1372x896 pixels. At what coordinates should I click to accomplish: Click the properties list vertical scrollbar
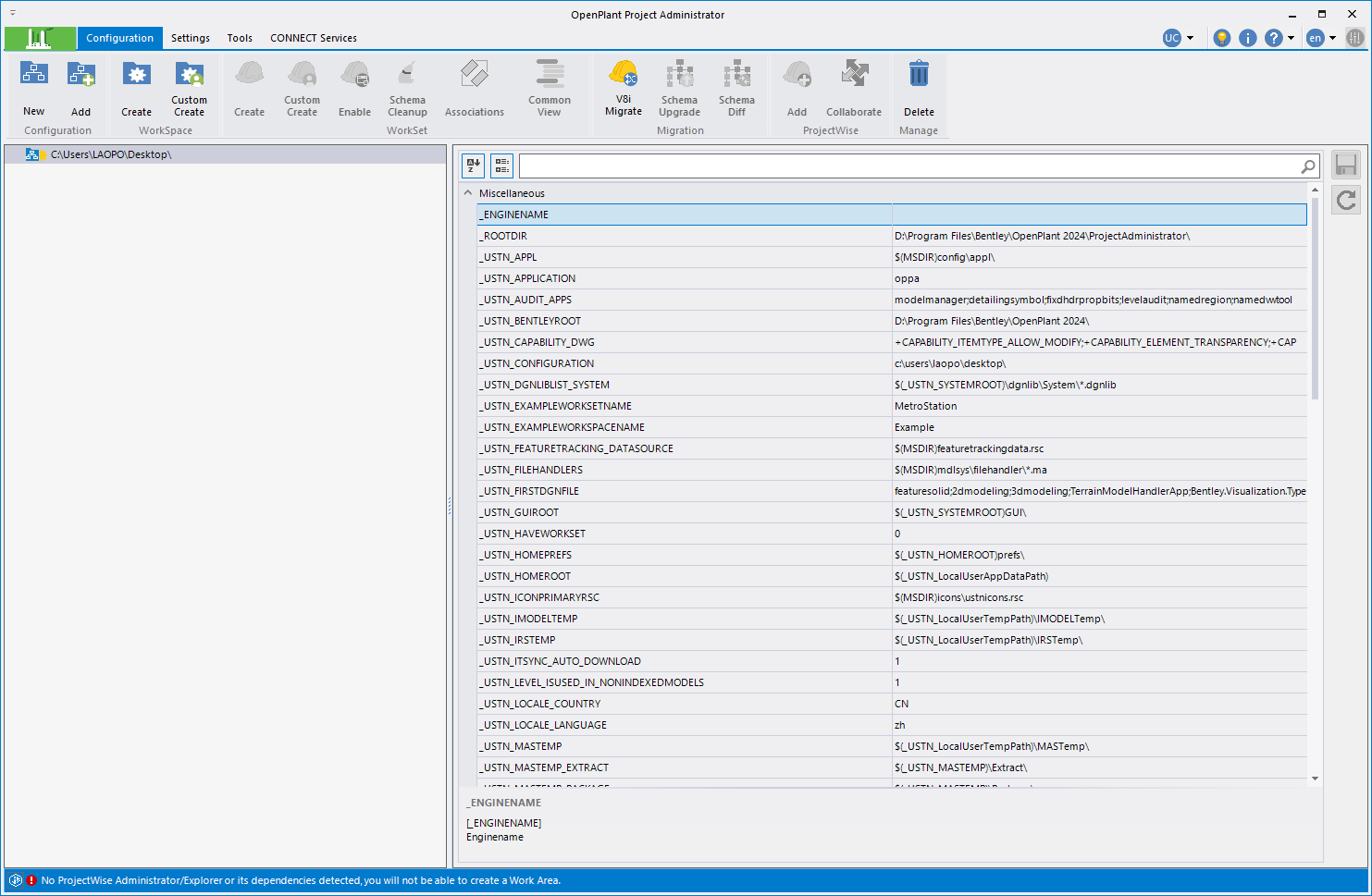click(x=1315, y=301)
